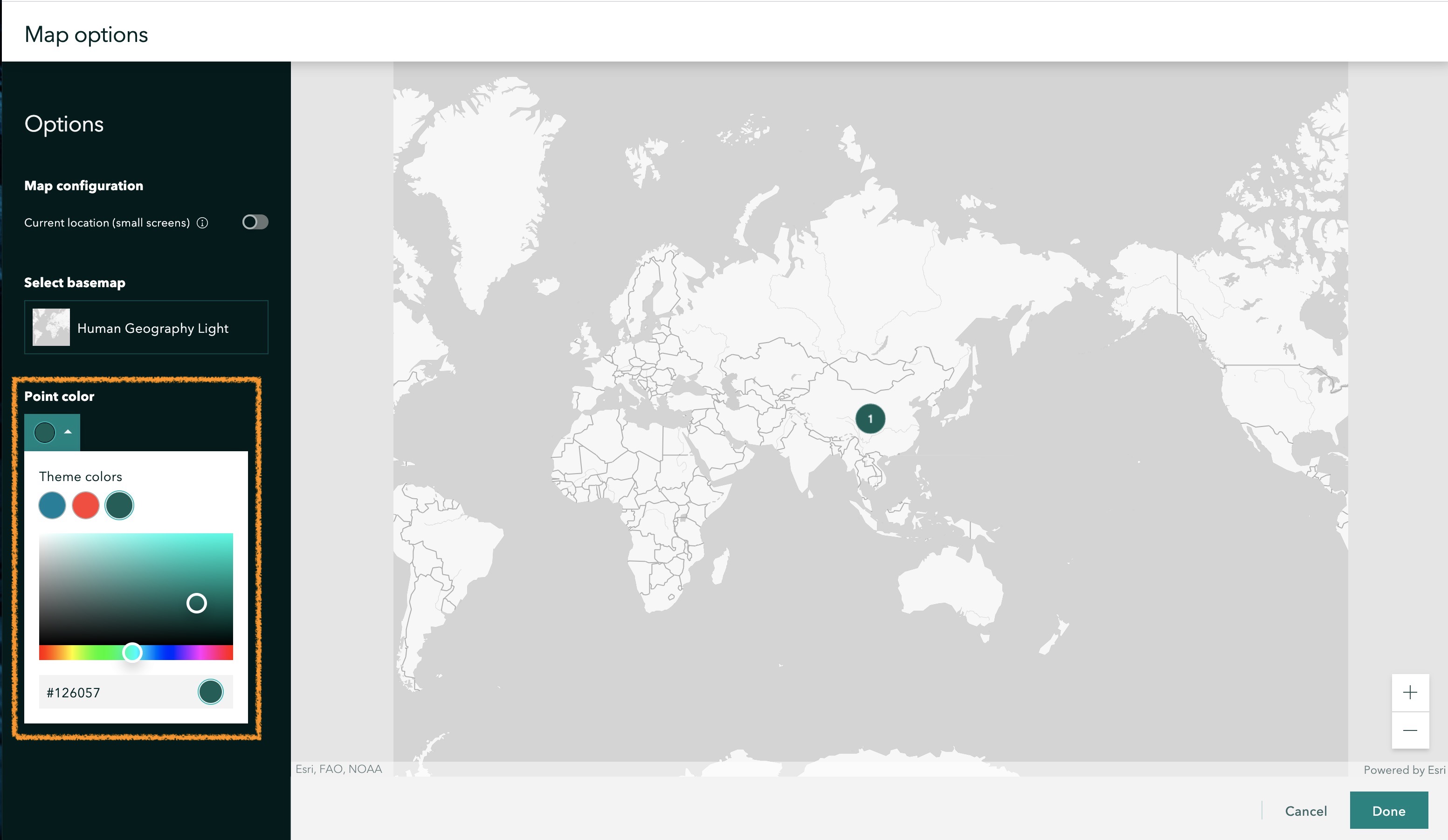Screen dimensions: 1448x840
Task: Click the hue slider handle
Action: [x=132, y=652]
